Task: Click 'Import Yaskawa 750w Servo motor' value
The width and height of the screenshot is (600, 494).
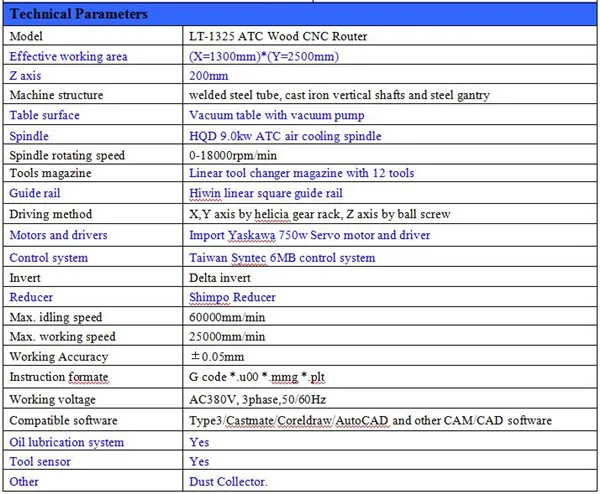Action: point(282,235)
